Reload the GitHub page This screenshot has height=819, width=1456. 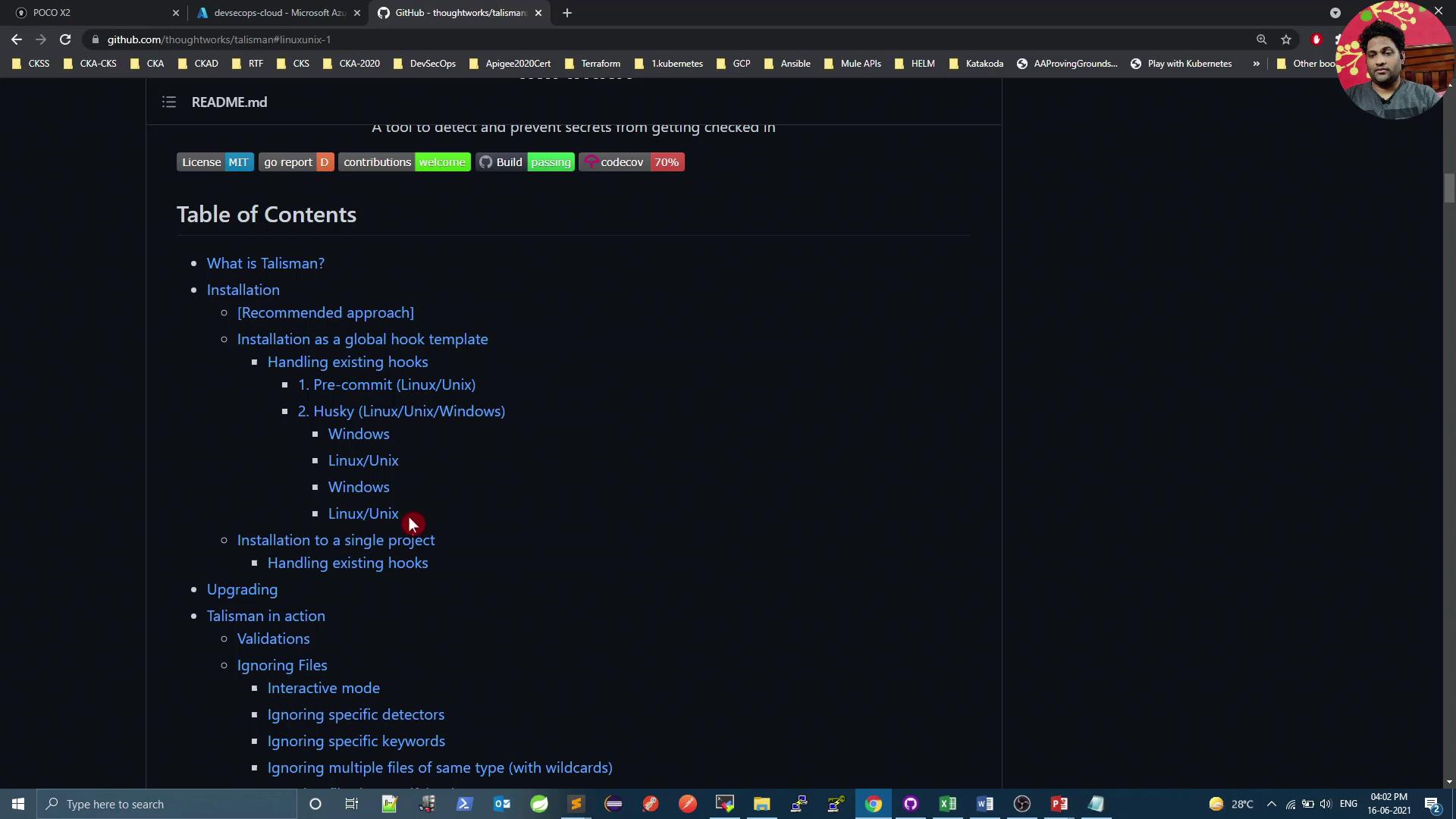(65, 39)
